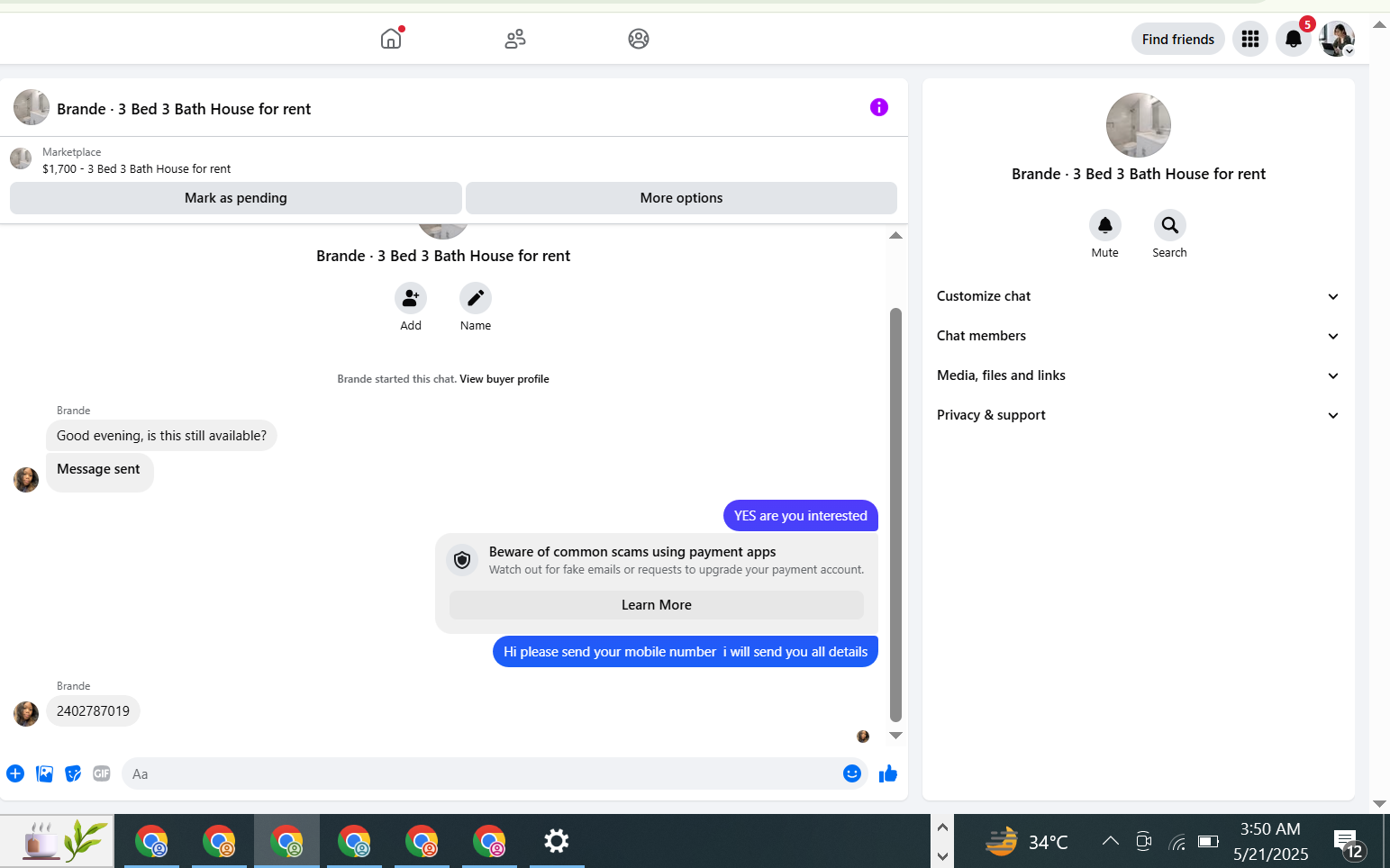Expand the Customize chat section
Image resolution: width=1390 pixels, height=868 pixels.
click(1139, 296)
